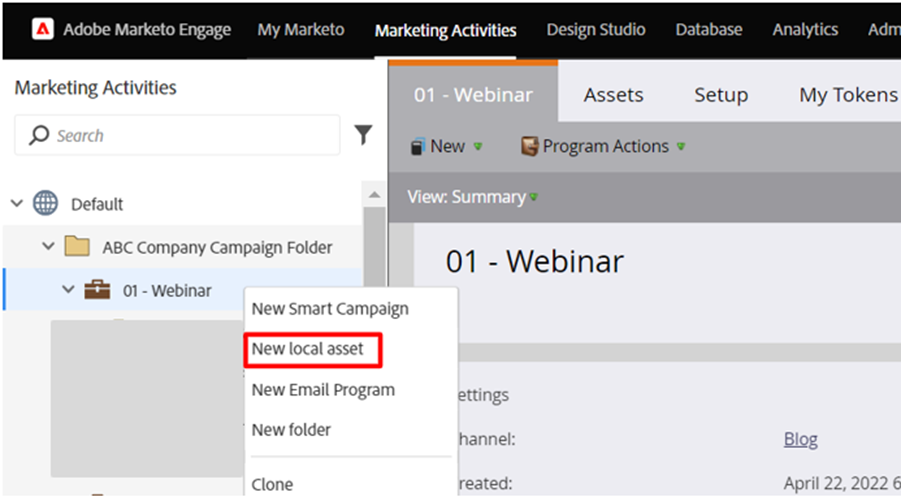Switch to the Setup tab

pyautogui.click(x=721, y=94)
